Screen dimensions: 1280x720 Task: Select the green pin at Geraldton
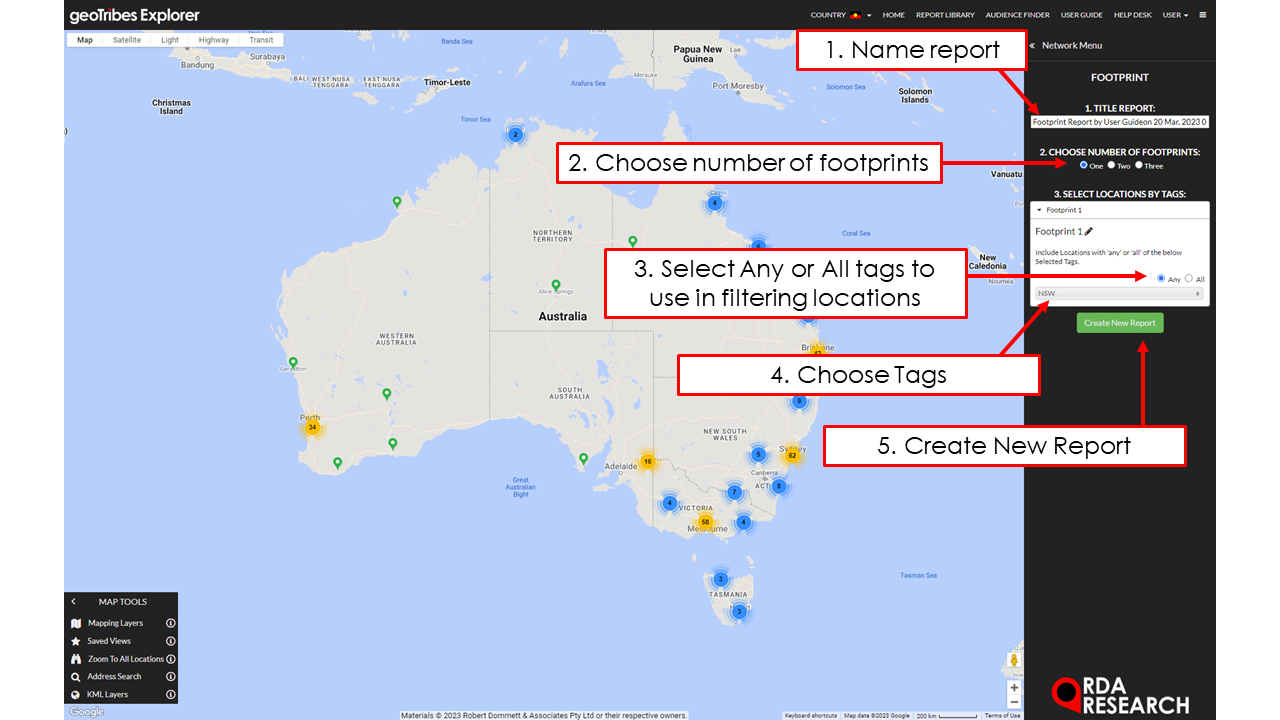point(293,362)
